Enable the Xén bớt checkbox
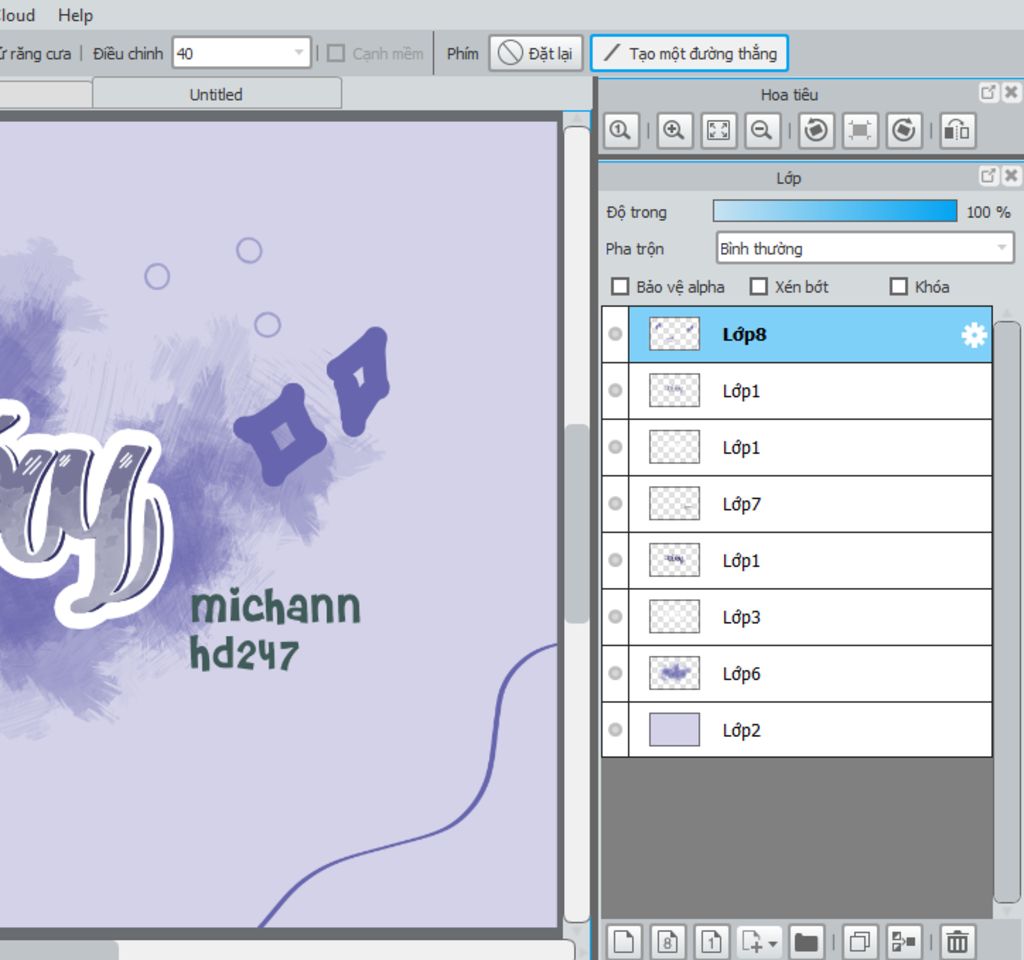Viewport: 1024px width, 960px height. click(758, 287)
